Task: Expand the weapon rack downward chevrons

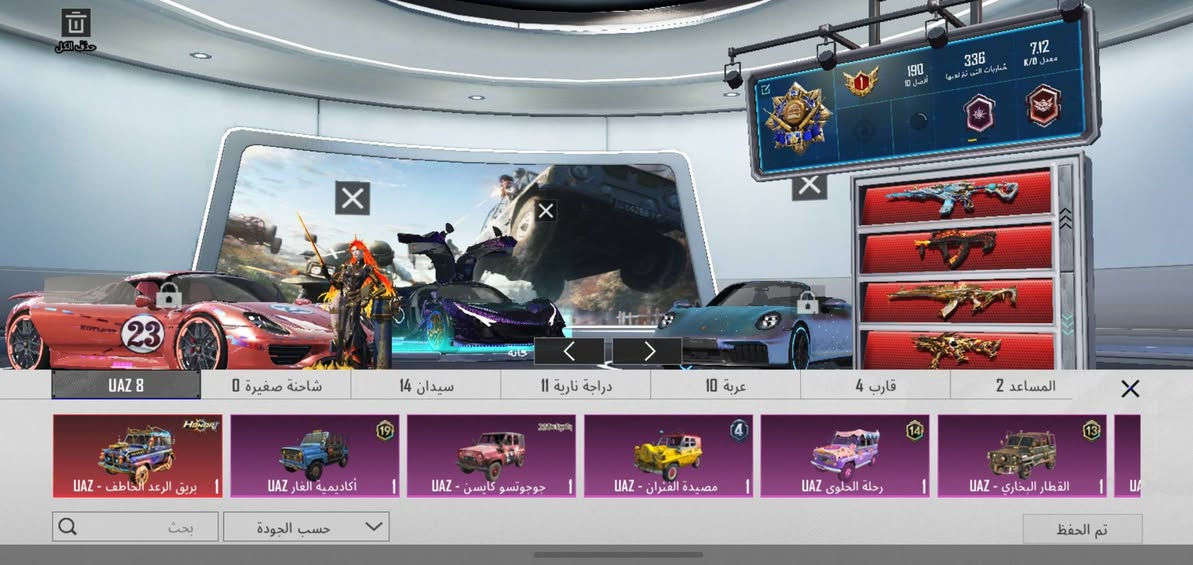Action: tap(1067, 323)
